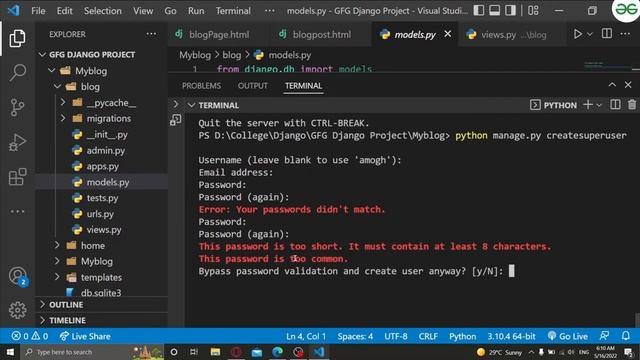
Task: Switch to the Output panel tab
Action: (253, 86)
